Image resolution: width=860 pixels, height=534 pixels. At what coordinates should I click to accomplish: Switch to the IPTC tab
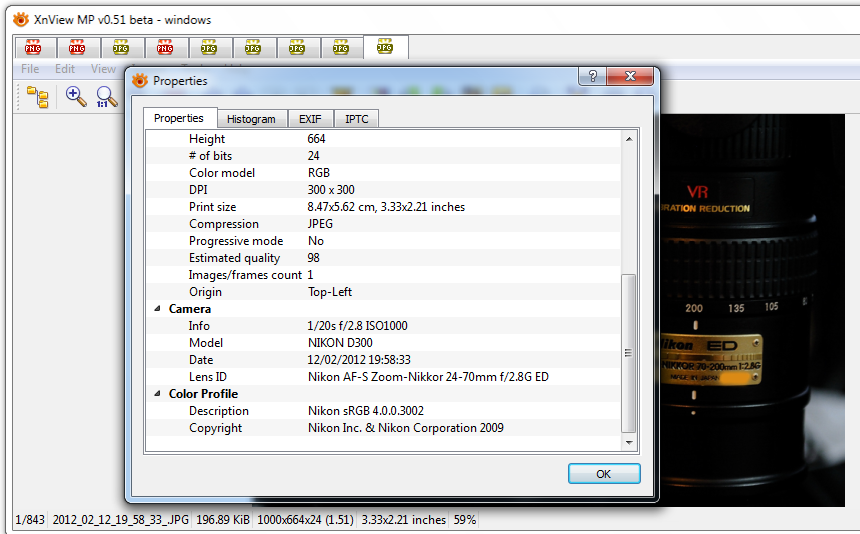pos(357,119)
